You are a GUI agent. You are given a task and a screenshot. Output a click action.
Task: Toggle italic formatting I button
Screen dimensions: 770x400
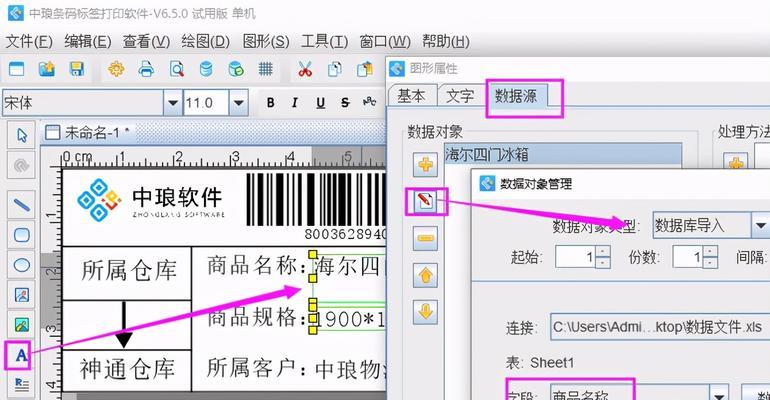pyautogui.click(x=295, y=103)
